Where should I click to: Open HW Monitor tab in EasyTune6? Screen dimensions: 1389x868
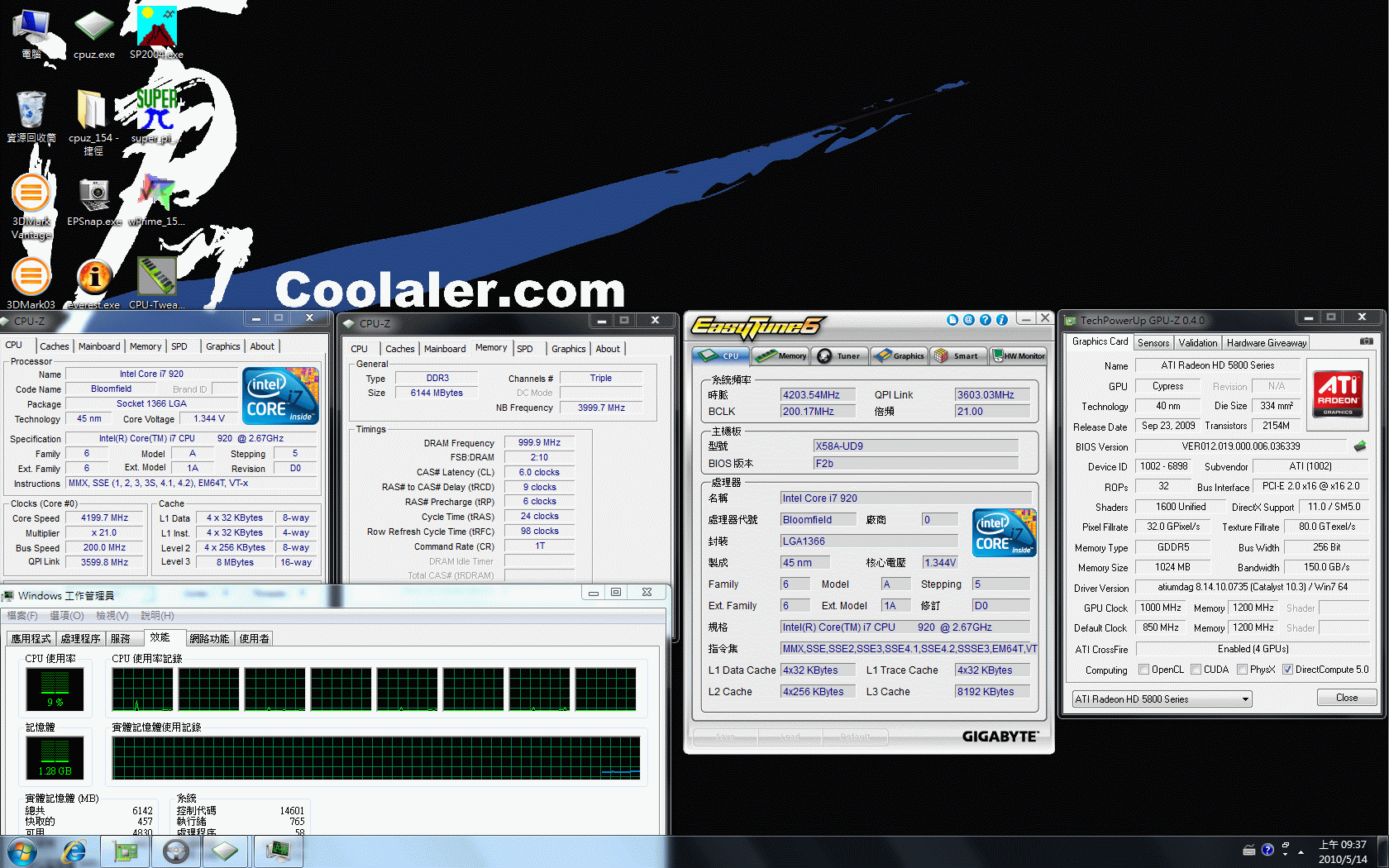(x=1019, y=355)
